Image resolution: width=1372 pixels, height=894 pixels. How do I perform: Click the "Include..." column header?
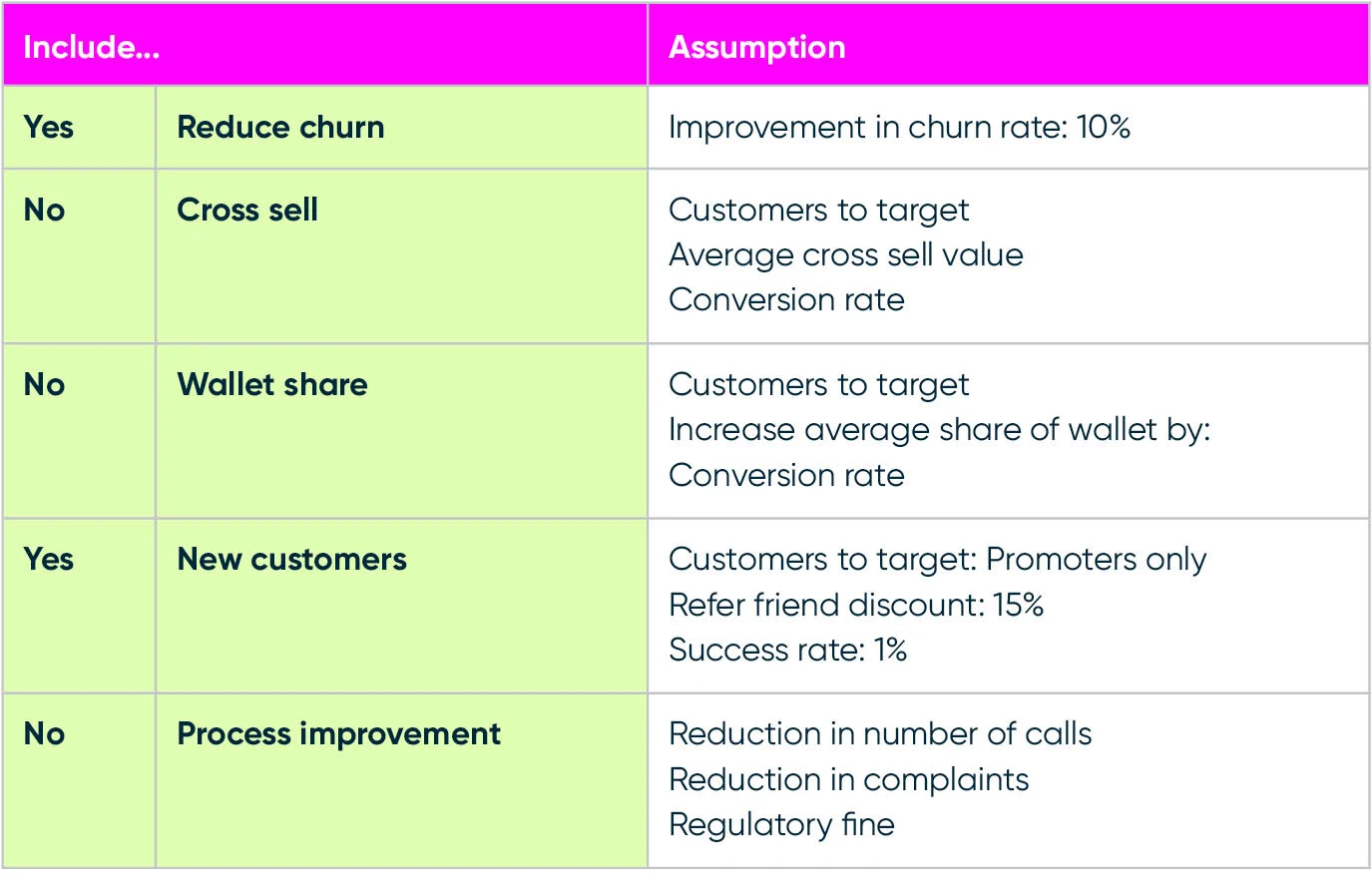[x=92, y=47]
